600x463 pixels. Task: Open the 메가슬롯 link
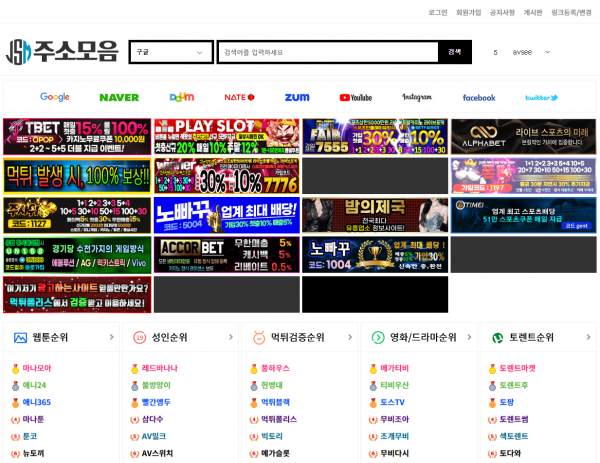[x=275, y=453]
